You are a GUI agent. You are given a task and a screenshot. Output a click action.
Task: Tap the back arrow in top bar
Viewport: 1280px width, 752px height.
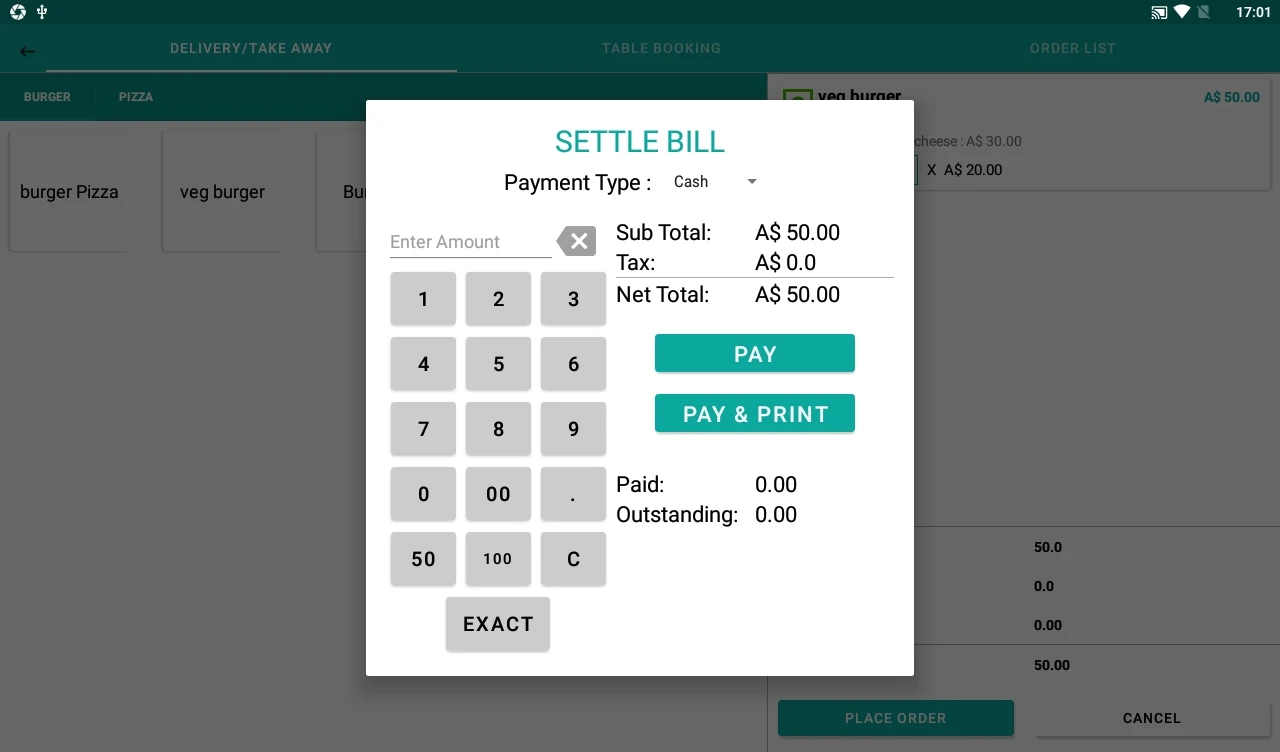coord(27,51)
